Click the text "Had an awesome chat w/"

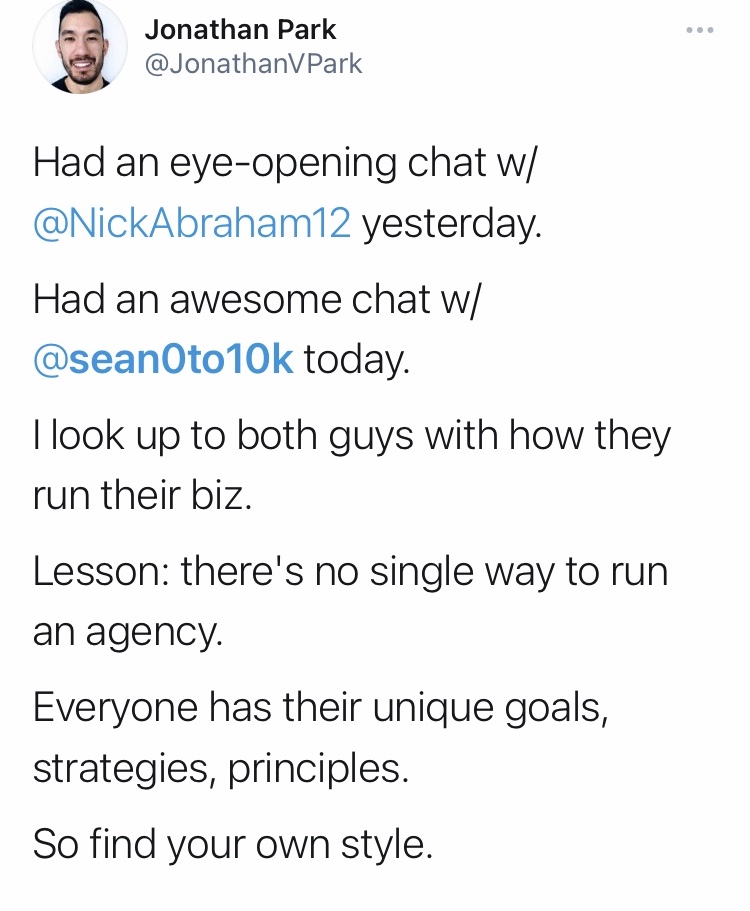[257, 301]
